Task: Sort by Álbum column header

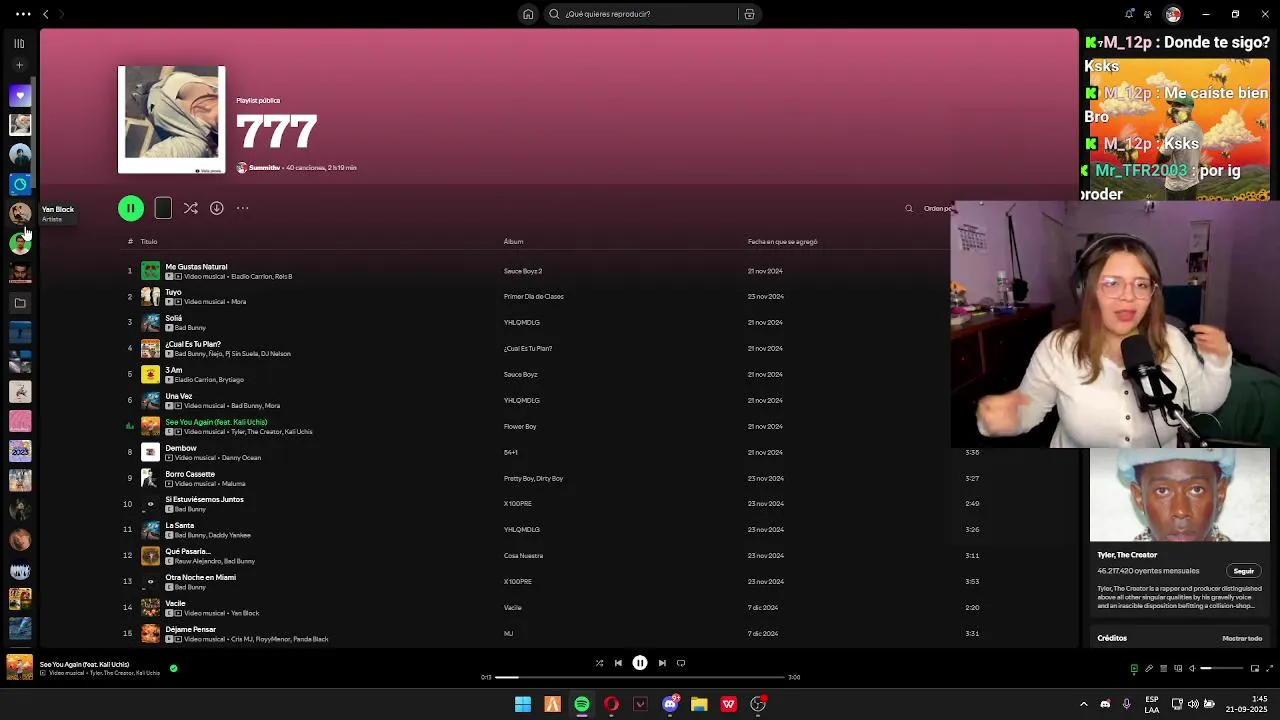Action: pos(513,241)
